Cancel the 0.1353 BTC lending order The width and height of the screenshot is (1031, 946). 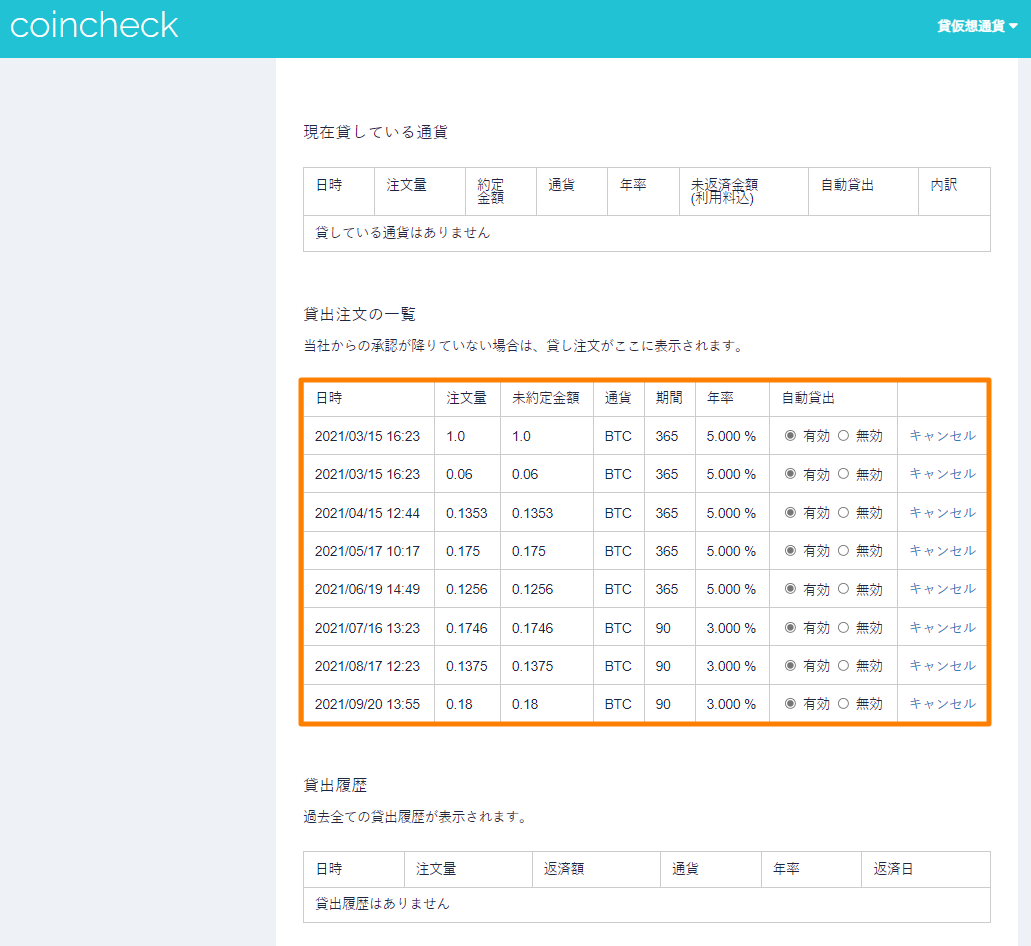click(x=942, y=513)
